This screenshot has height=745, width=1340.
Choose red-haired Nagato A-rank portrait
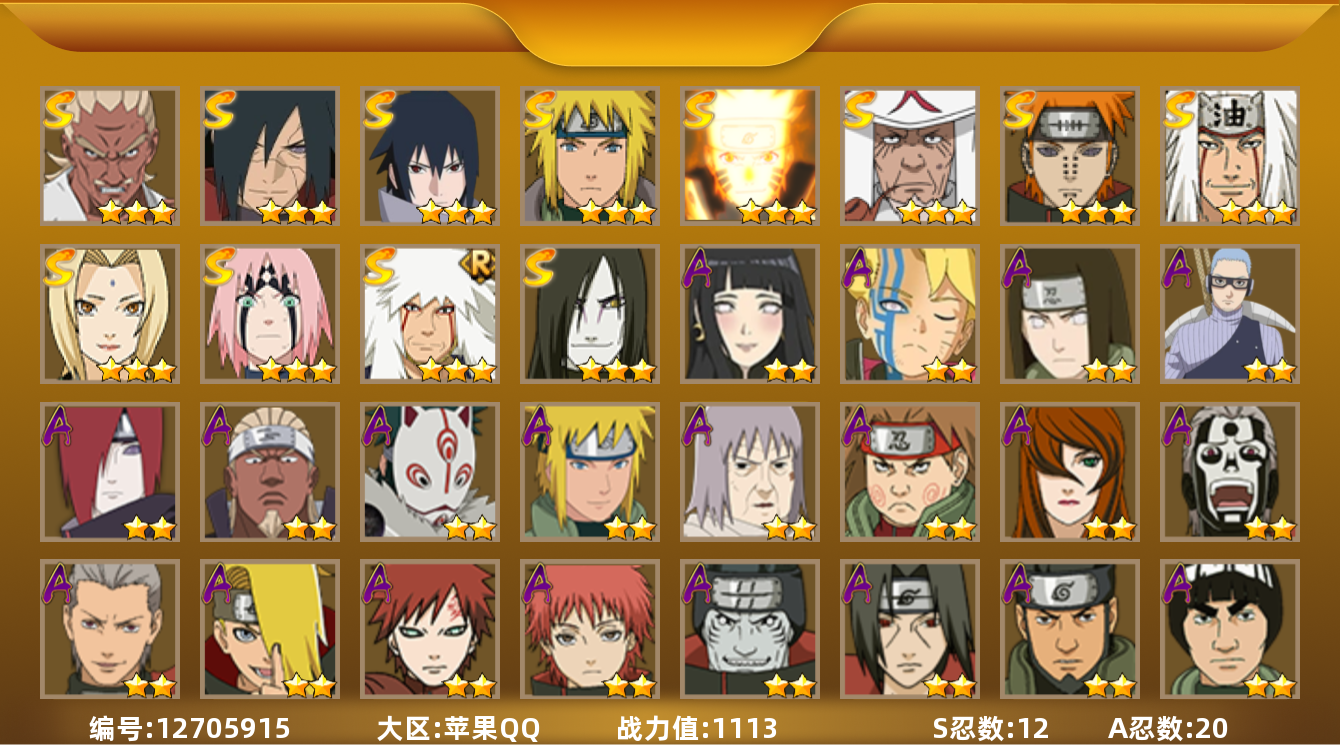(109, 471)
